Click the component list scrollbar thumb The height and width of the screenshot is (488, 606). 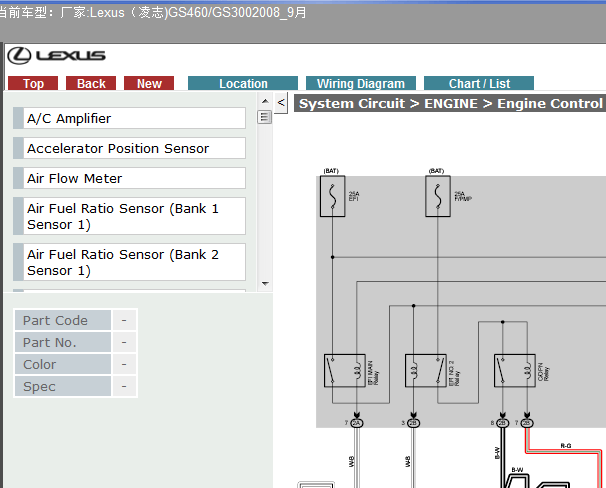pos(265,117)
